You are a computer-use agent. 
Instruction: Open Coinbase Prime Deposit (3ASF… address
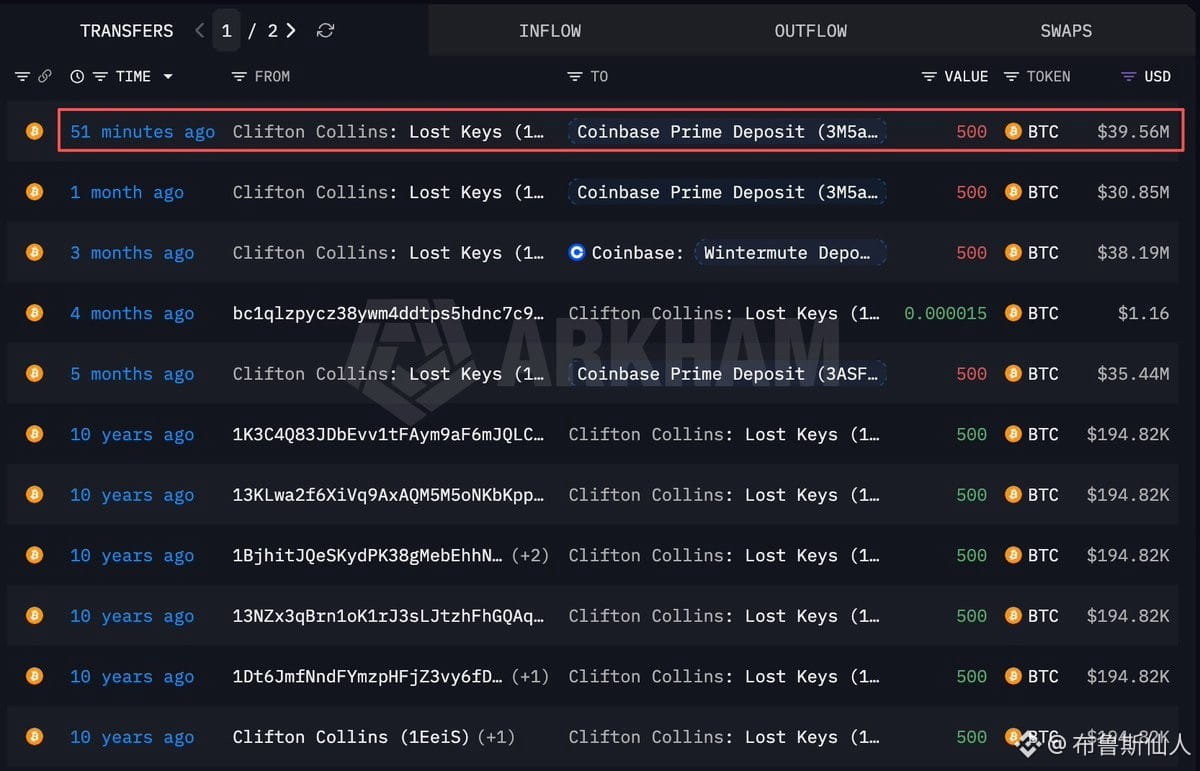(728, 374)
